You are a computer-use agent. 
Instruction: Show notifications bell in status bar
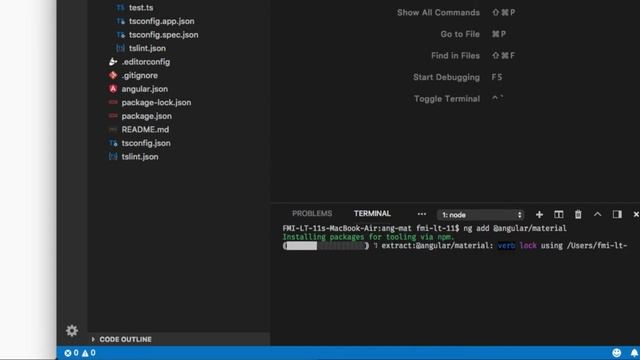pos(634,353)
